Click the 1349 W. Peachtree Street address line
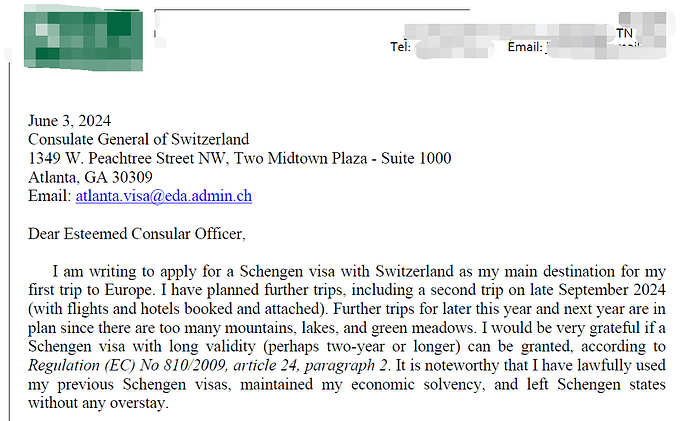Screen dimensions: 690x421 pos(240,158)
